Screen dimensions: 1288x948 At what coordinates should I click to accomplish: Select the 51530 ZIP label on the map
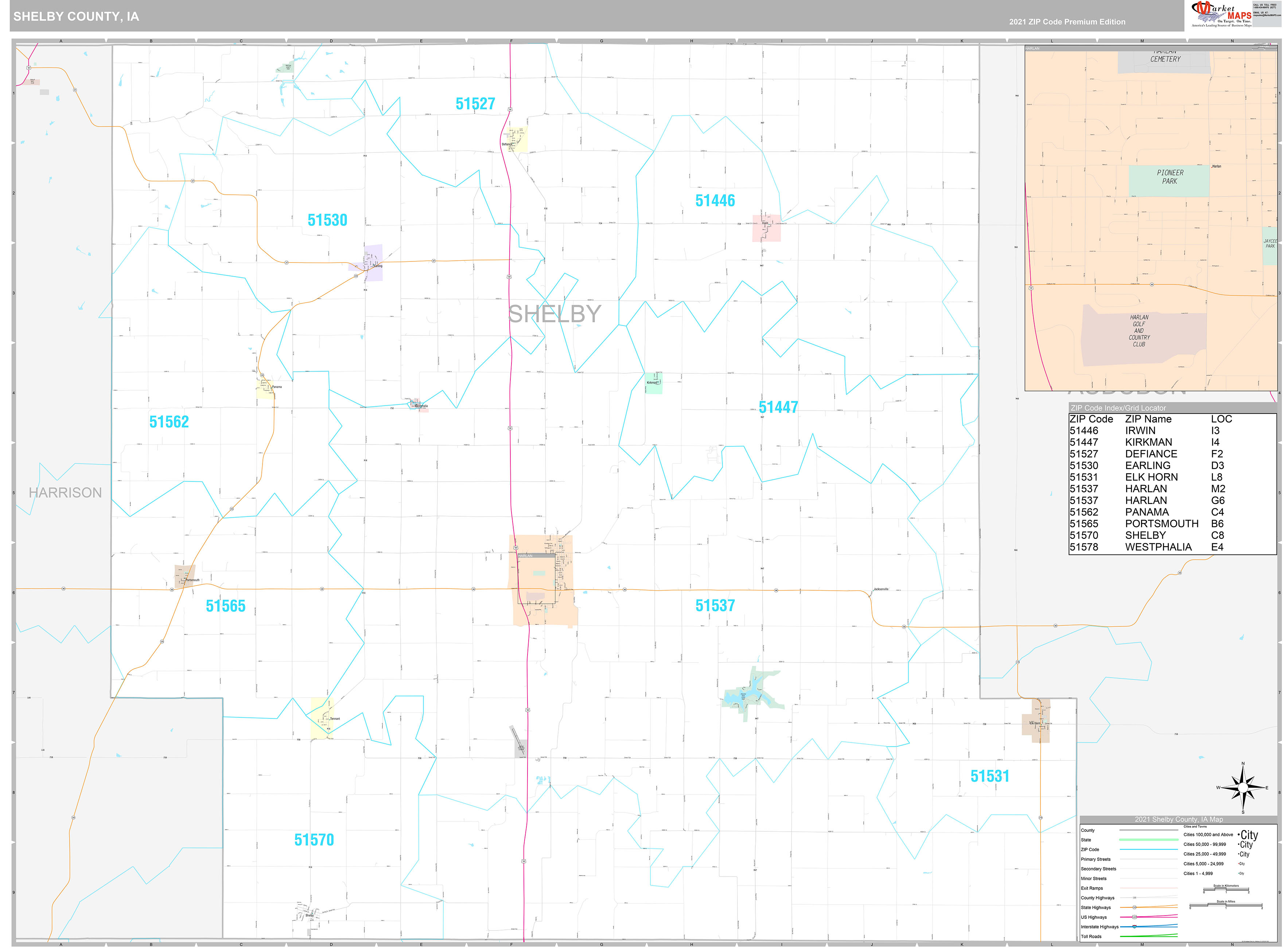327,220
